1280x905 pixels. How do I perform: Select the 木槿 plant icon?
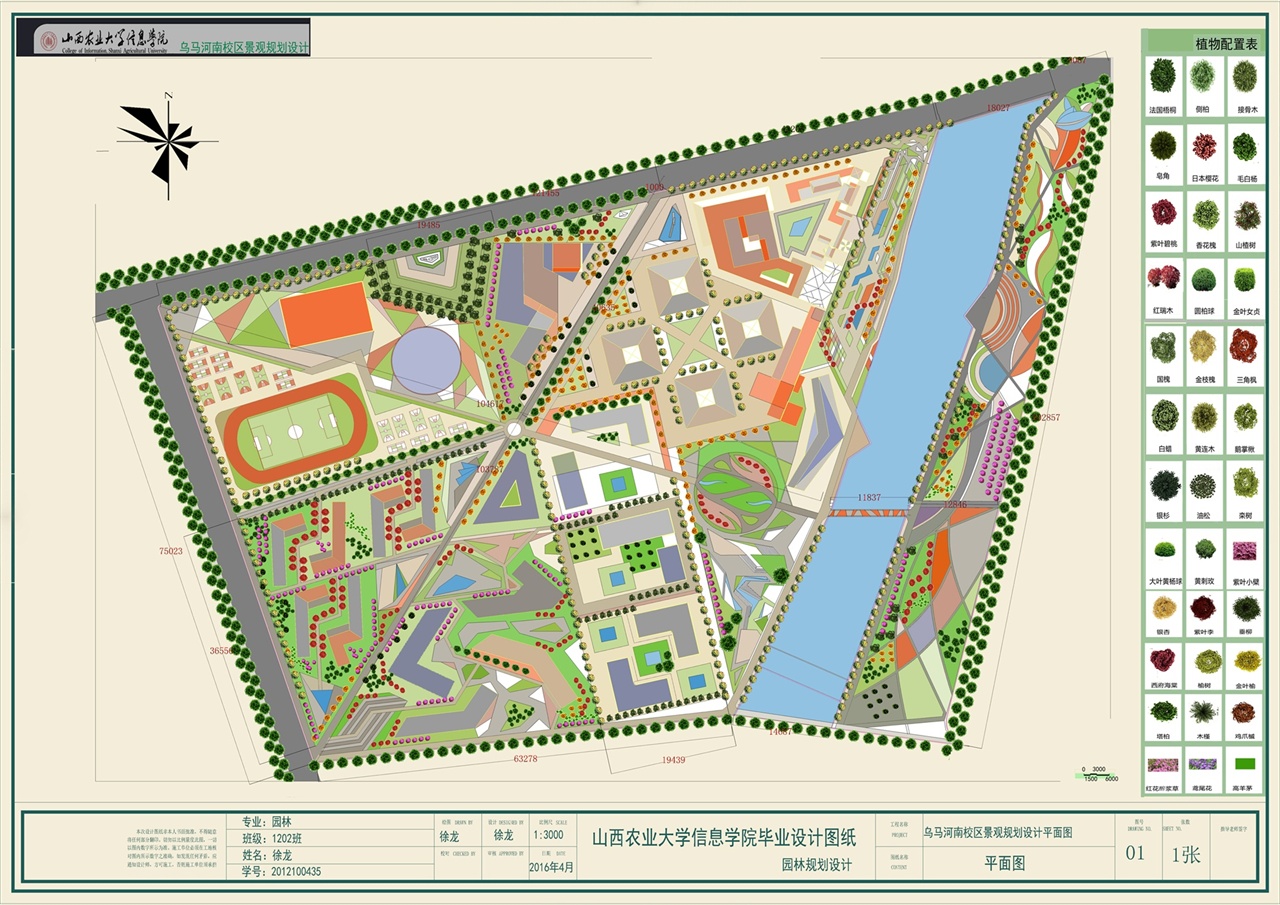coord(1204,712)
